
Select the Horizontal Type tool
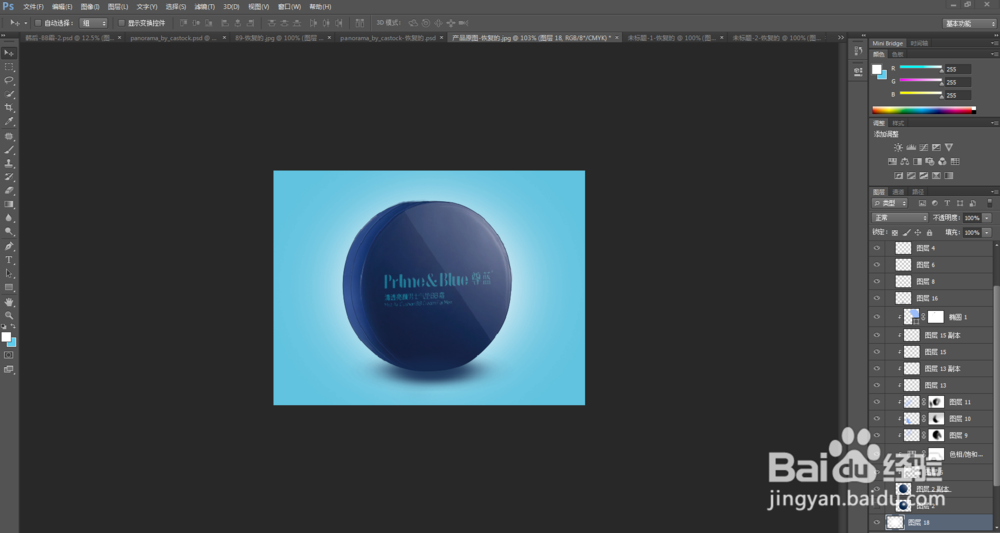coord(9,260)
